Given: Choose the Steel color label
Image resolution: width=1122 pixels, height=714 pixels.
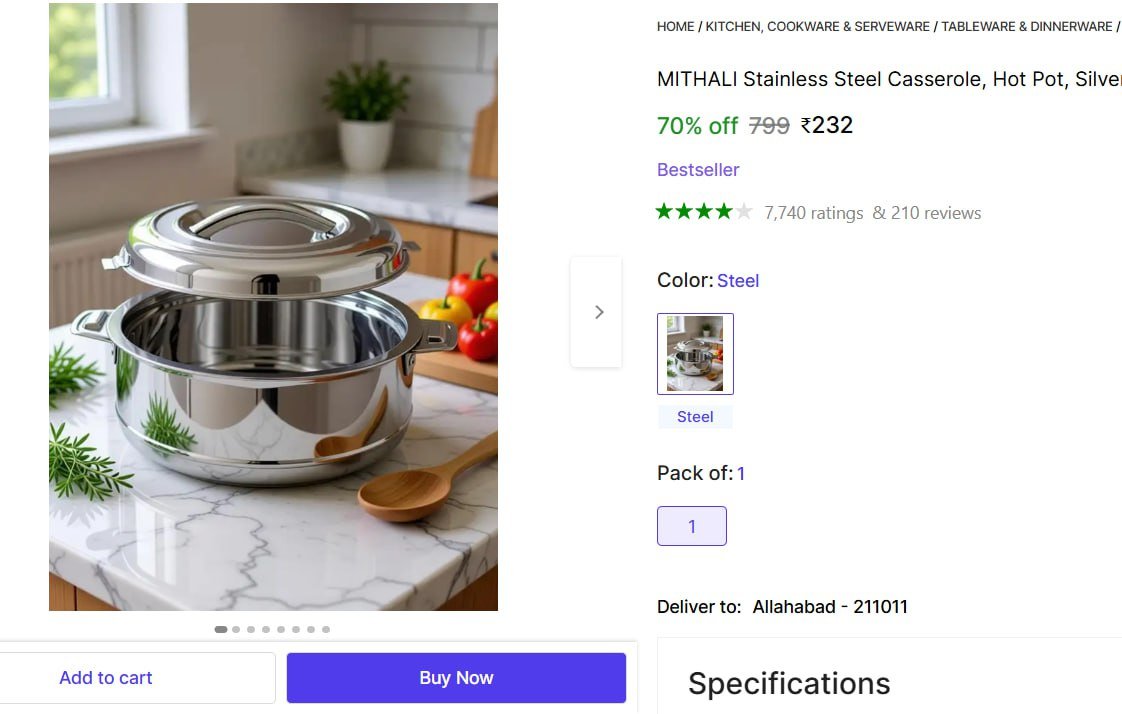Looking at the screenshot, I should pos(695,417).
